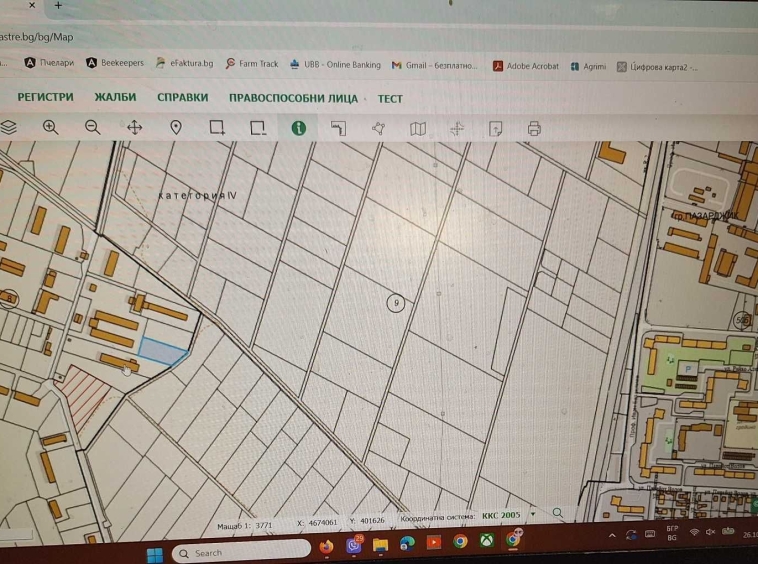
Task: Open the Agrimi bookmark
Action: click(588, 67)
